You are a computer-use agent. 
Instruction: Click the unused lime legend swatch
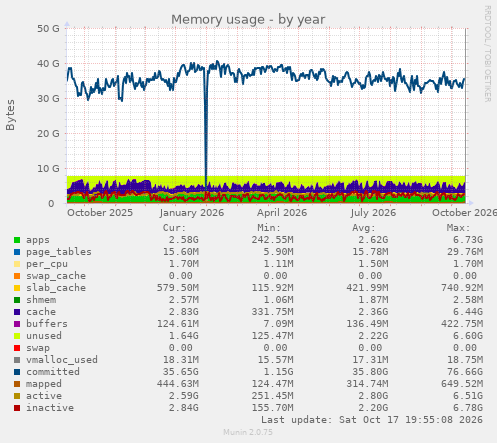[17, 336]
